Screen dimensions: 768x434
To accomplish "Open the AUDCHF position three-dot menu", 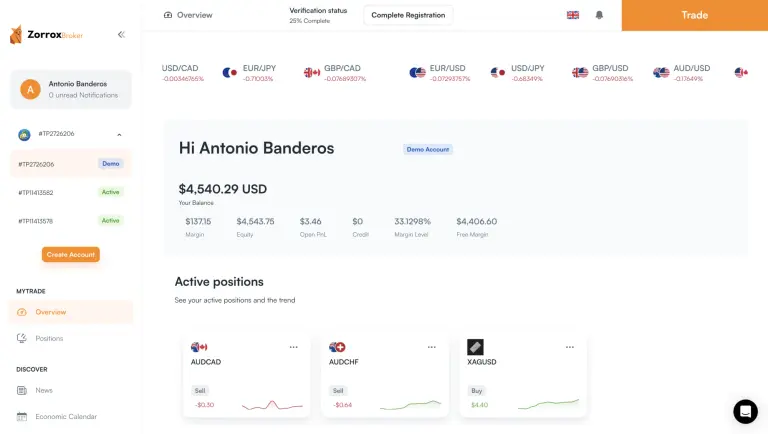I will point(431,347).
